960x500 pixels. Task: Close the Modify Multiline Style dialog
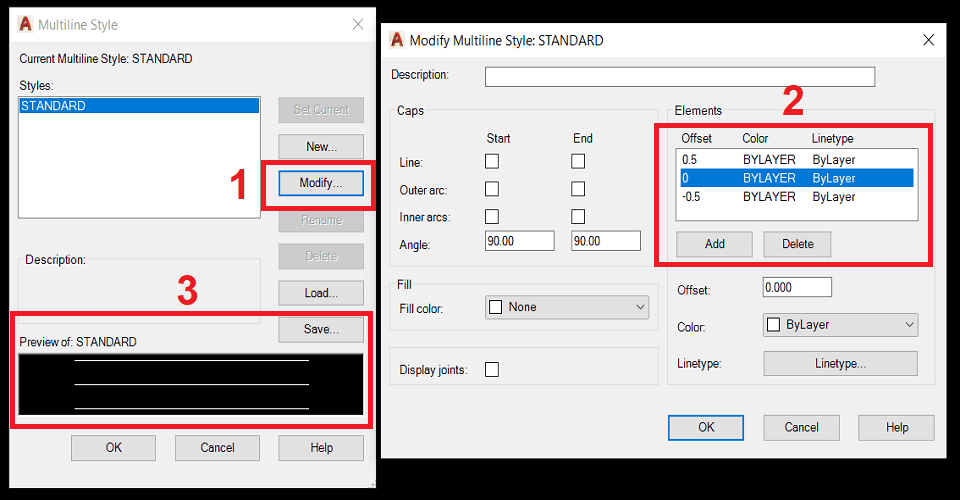coord(928,40)
